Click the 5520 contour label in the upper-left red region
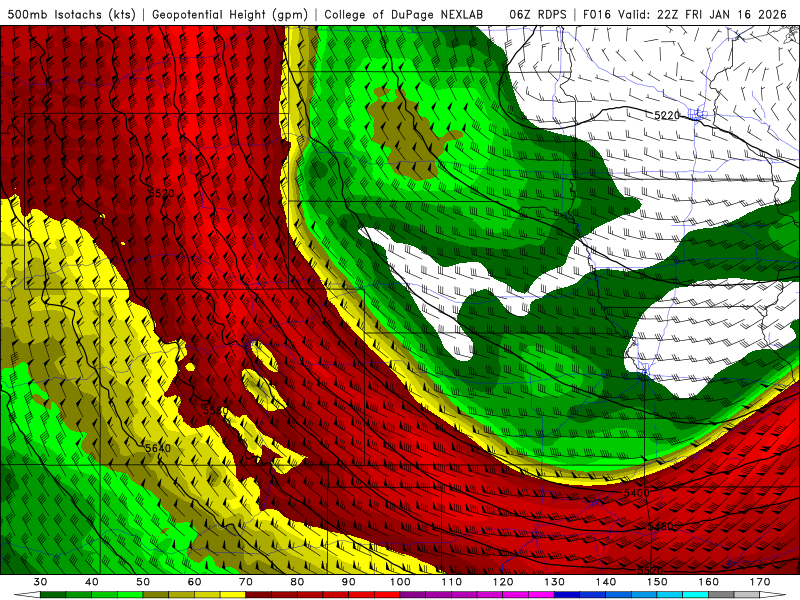Screen dimensions: 800x600 pos(161,193)
